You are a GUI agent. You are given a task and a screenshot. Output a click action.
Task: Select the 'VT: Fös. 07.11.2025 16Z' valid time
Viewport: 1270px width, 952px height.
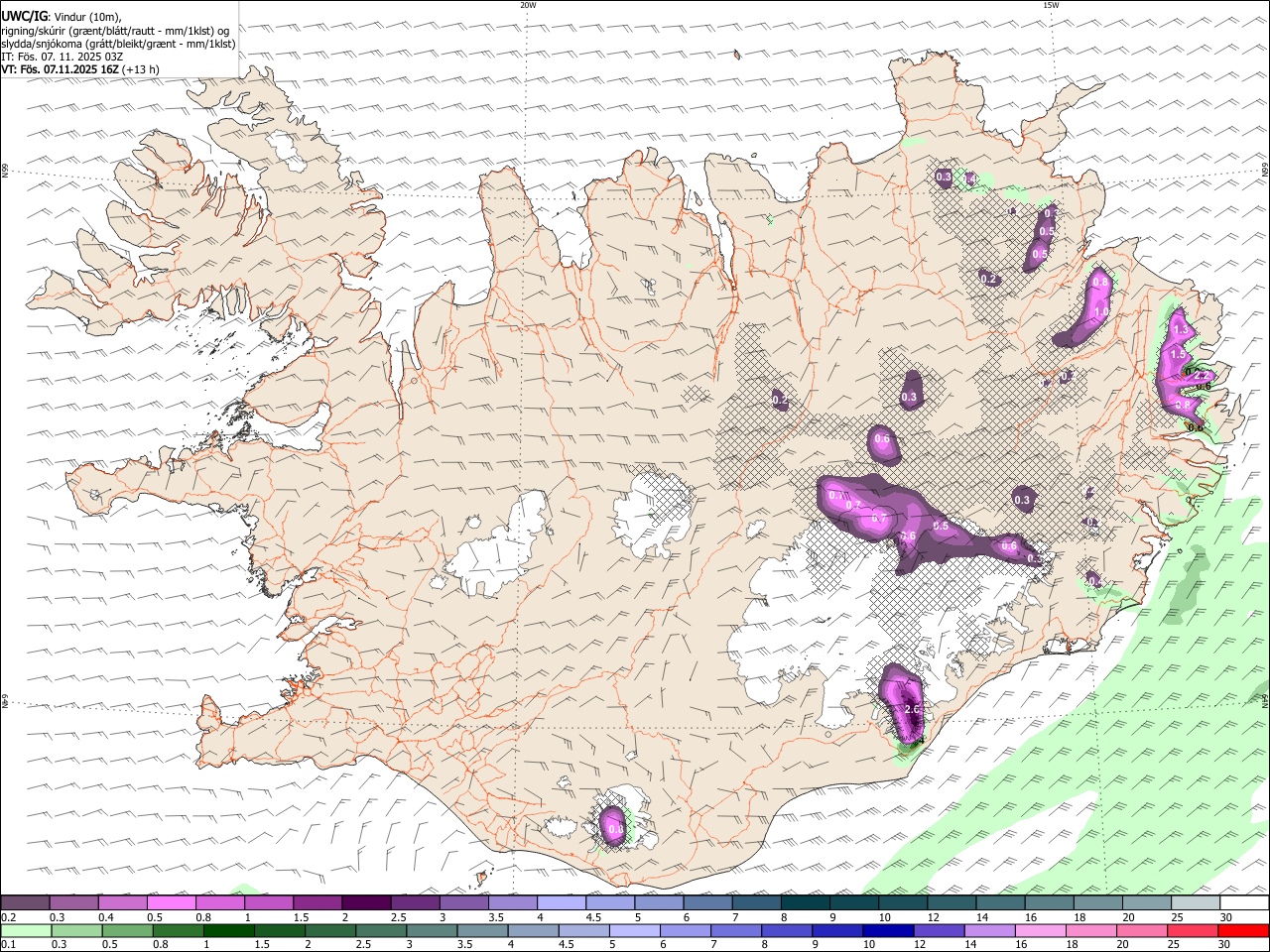(61, 69)
